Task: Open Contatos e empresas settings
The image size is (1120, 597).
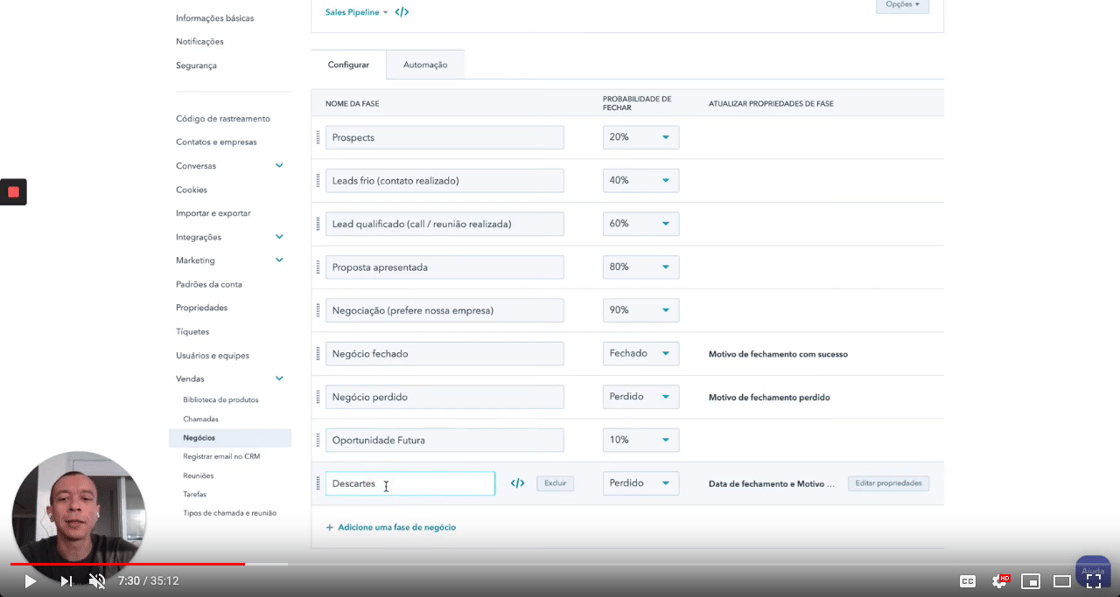Action: [x=216, y=142]
